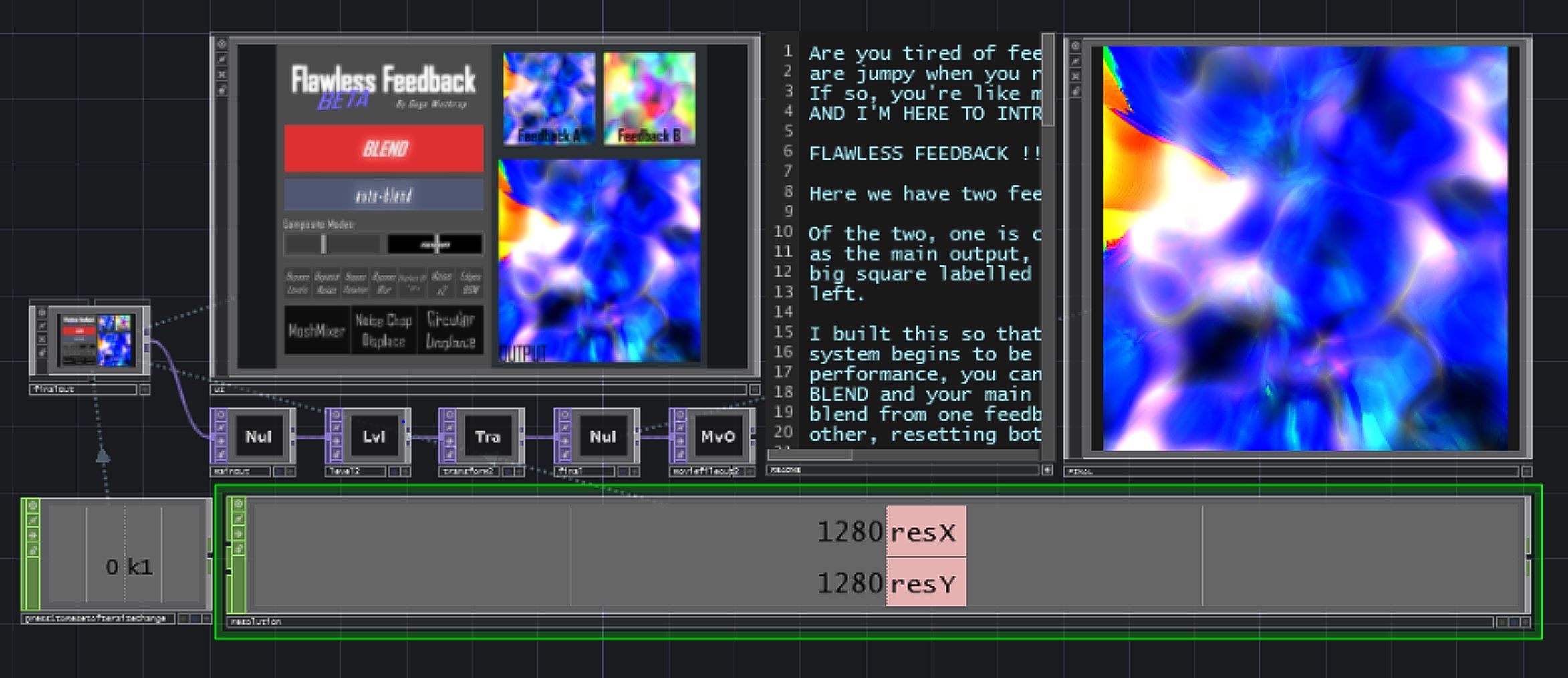Toggle the Bypass Levels button
Image resolution: width=1568 pixels, height=678 pixels.
(297, 283)
